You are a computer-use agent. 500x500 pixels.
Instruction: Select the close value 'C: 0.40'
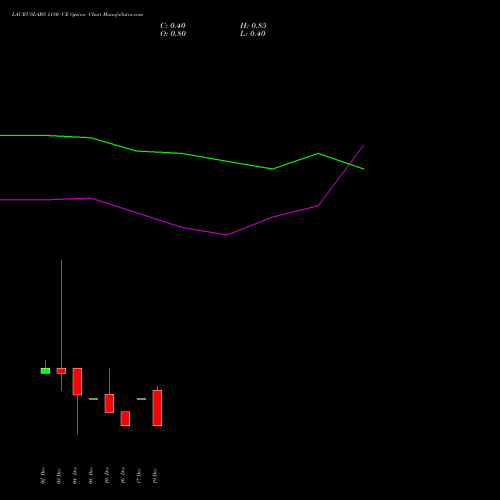click(173, 26)
